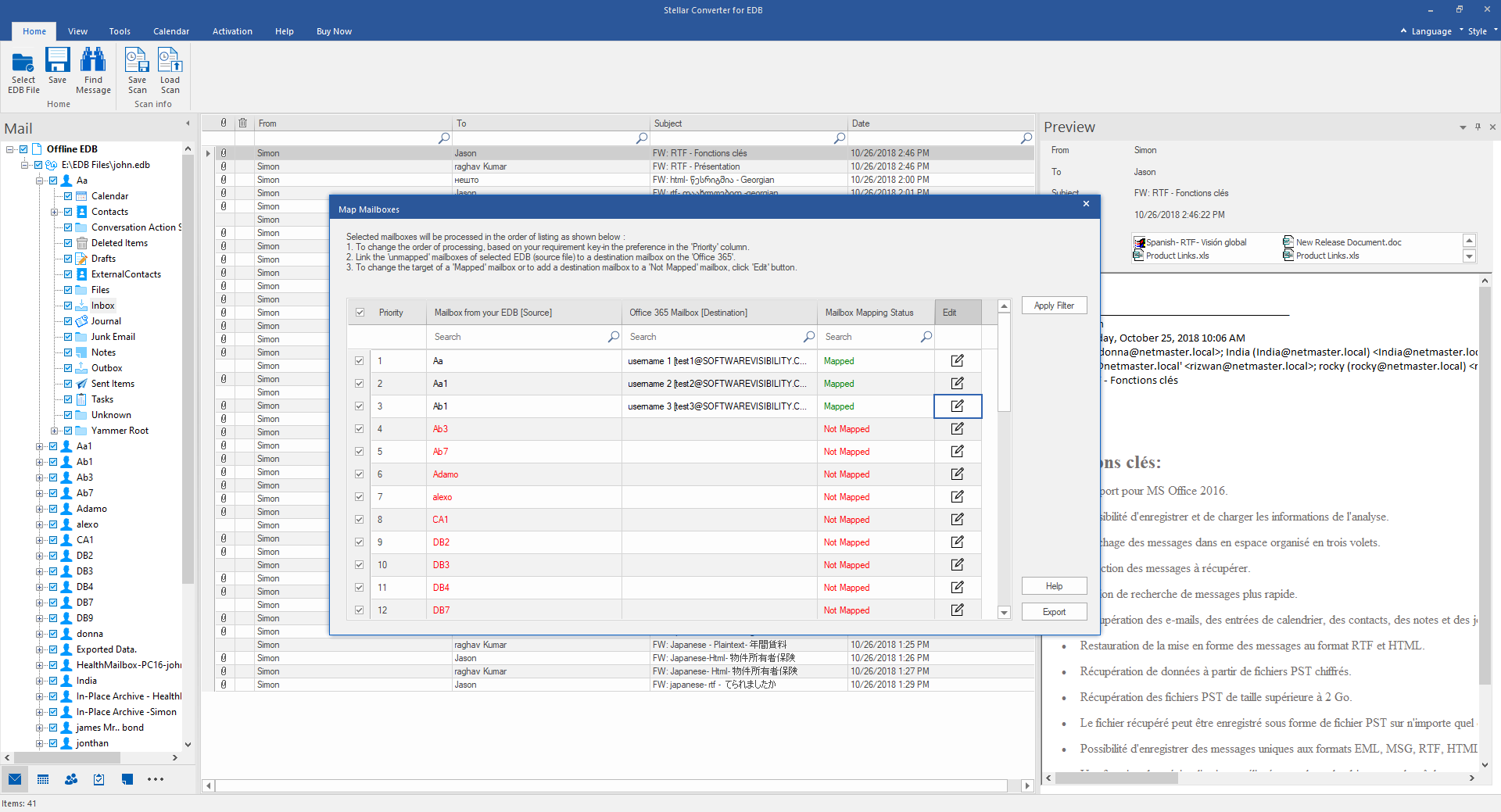Viewport: 1501px width, 812px height.
Task: Expand the Contacts folder node
Action: point(55,212)
